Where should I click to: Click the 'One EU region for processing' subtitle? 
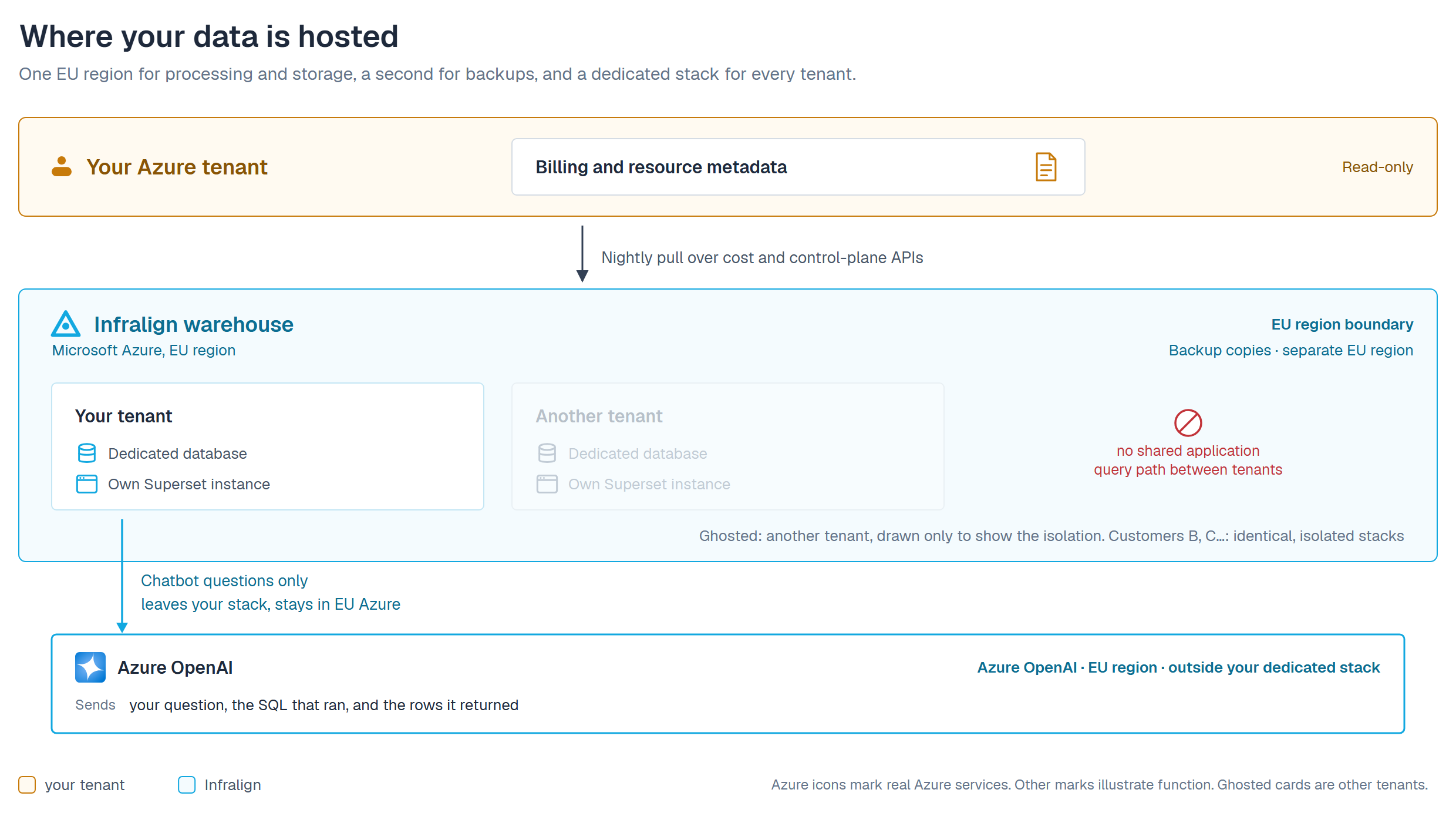[x=437, y=74]
